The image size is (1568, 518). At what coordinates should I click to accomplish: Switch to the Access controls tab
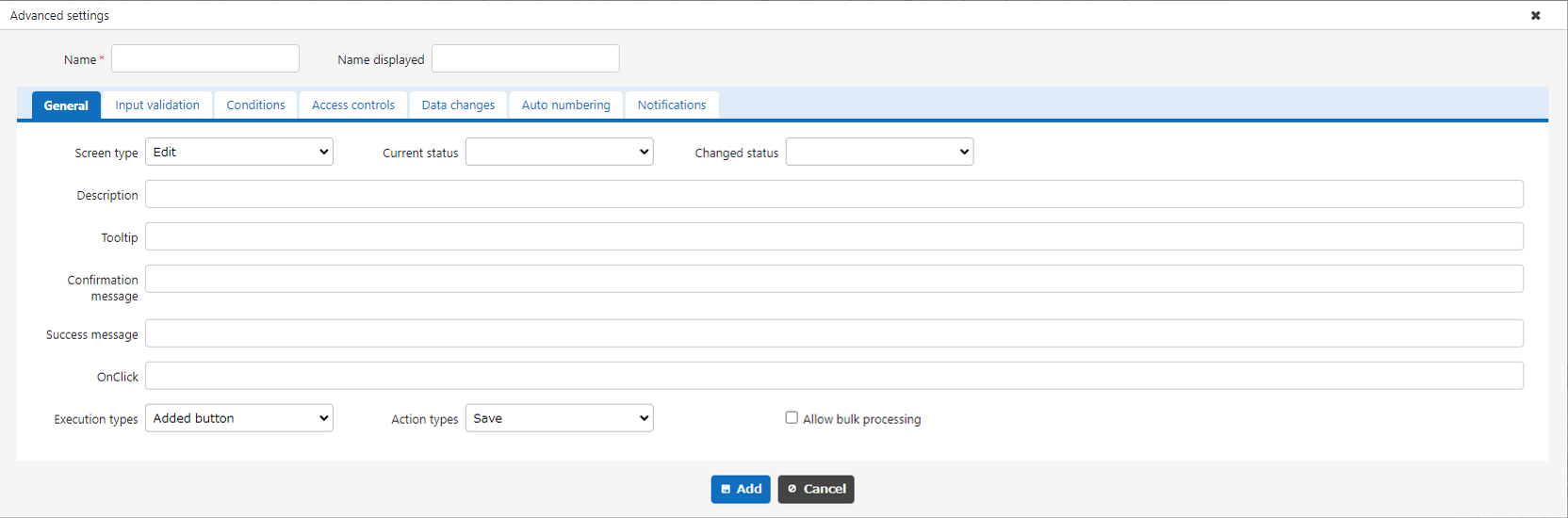pyautogui.click(x=353, y=105)
